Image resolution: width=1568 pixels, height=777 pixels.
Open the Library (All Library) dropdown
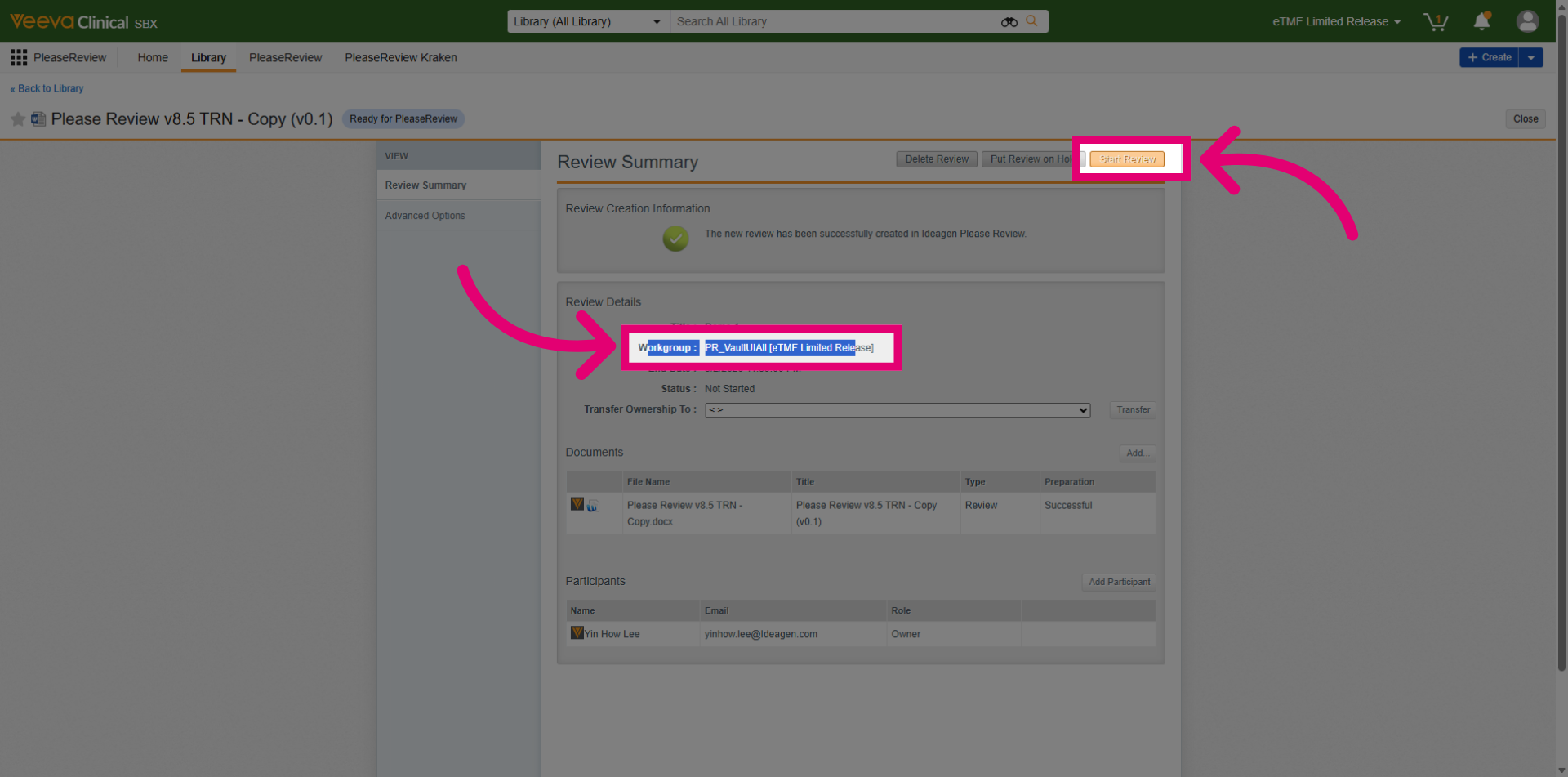[x=588, y=21]
